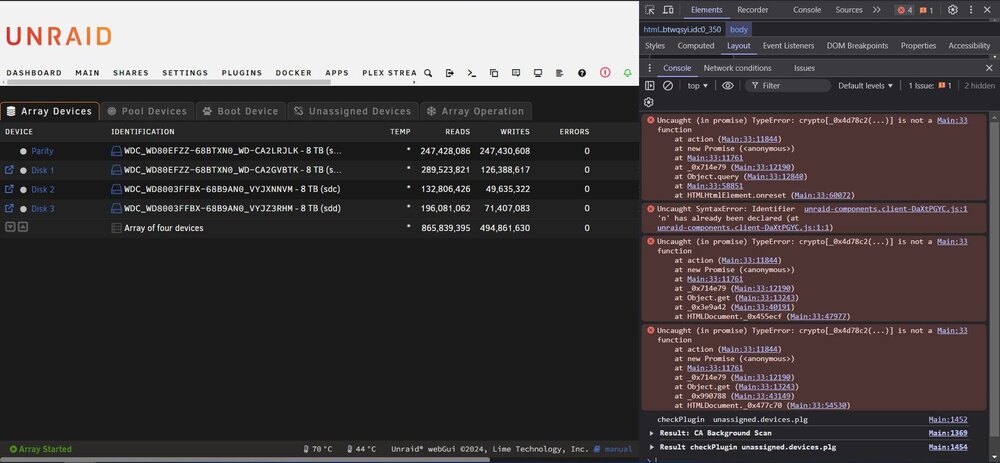Open the Unraid search magnifier icon
This screenshot has height=463, width=1000.
428,73
